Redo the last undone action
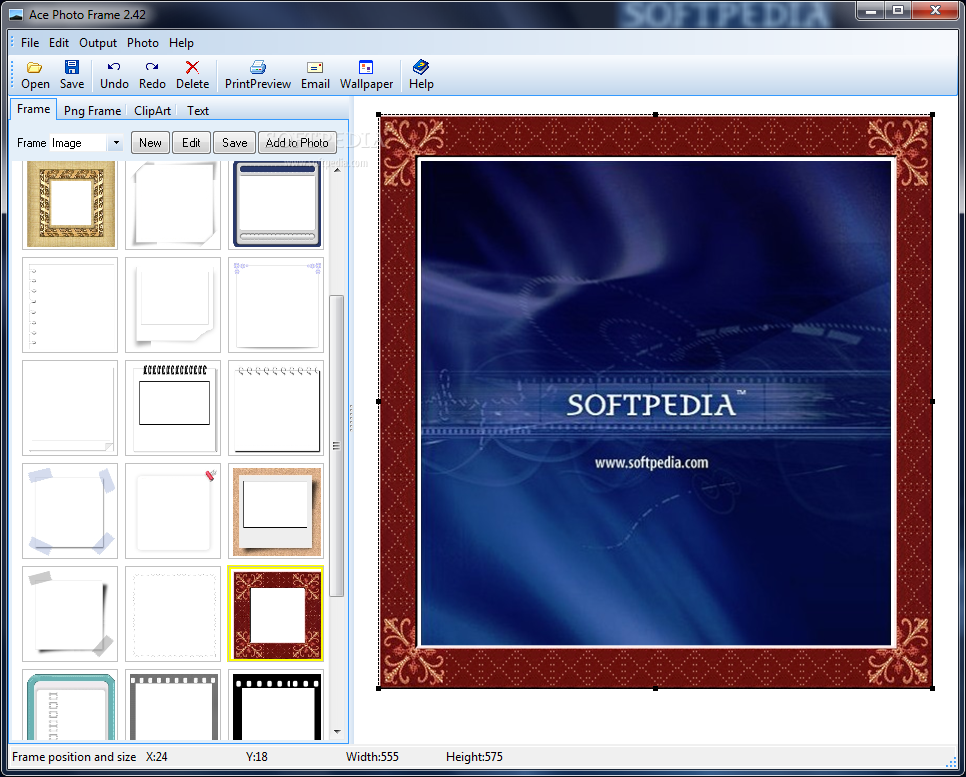 pos(152,75)
